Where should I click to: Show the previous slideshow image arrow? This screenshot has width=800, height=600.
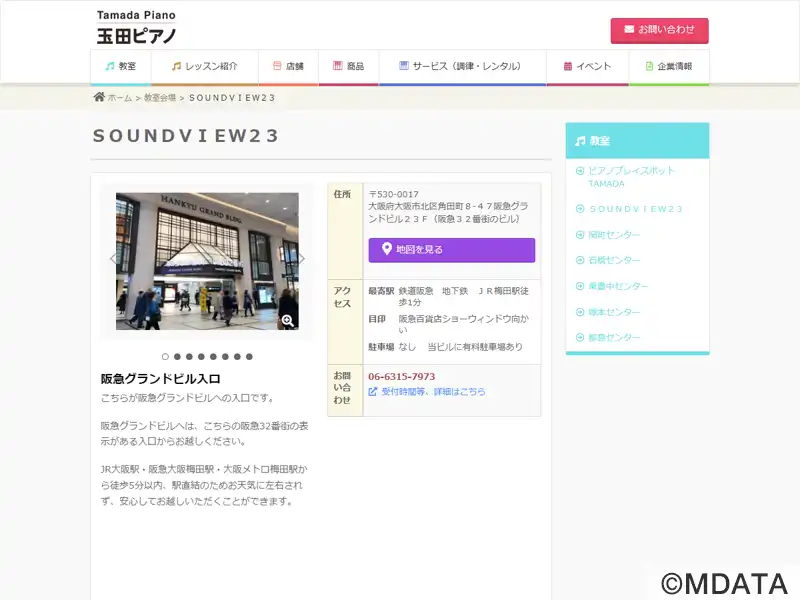click(112, 259)
